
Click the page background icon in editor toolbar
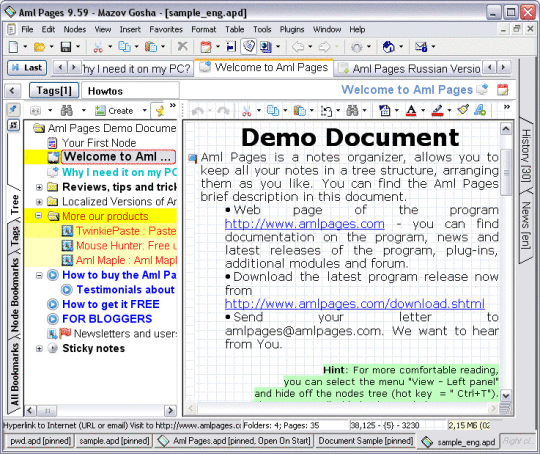(x=384, y=111)
